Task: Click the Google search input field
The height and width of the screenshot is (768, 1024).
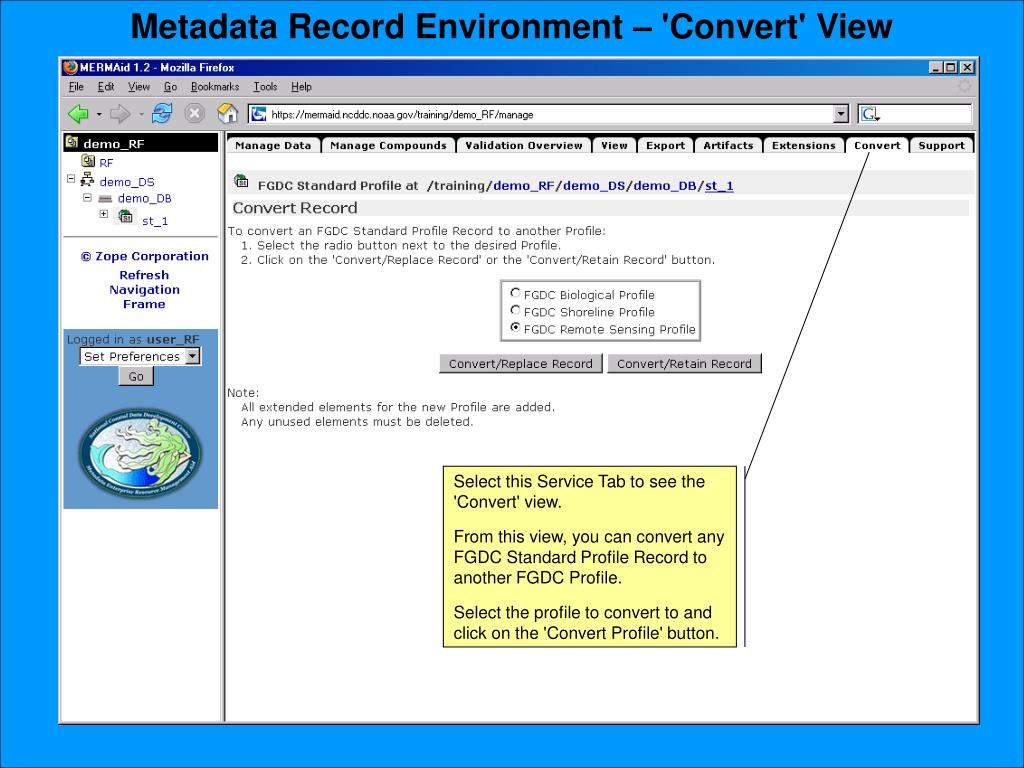Action: click(x=924, y=114)
